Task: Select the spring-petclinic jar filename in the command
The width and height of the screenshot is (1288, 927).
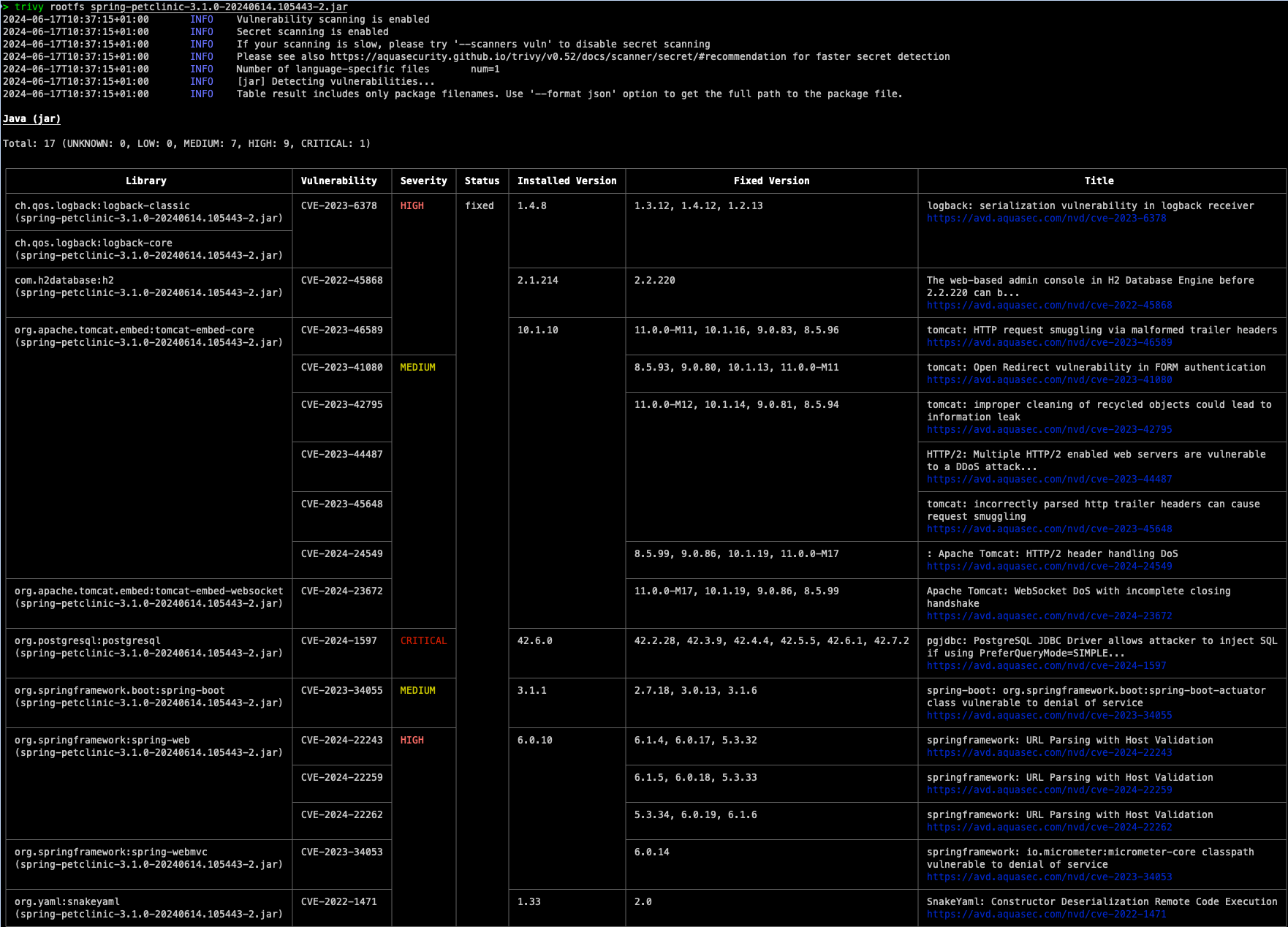Action: tap(219, 7)
